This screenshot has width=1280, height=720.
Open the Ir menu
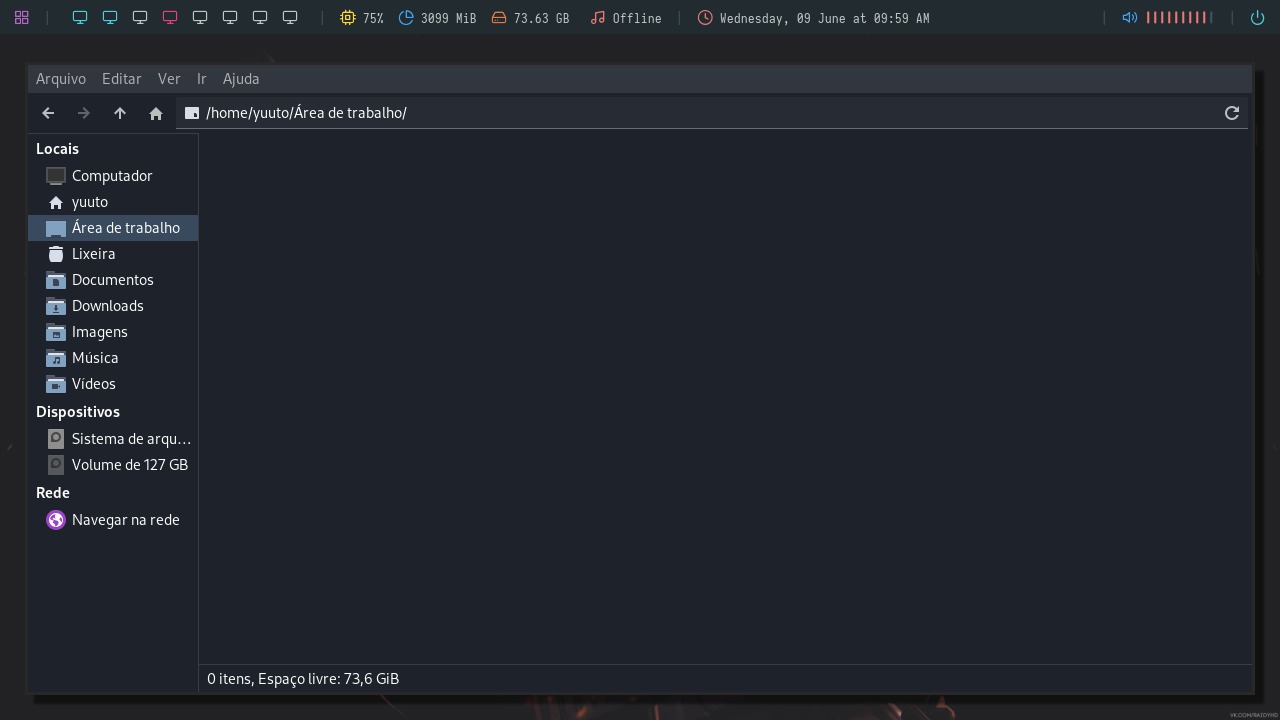(201, 78)
